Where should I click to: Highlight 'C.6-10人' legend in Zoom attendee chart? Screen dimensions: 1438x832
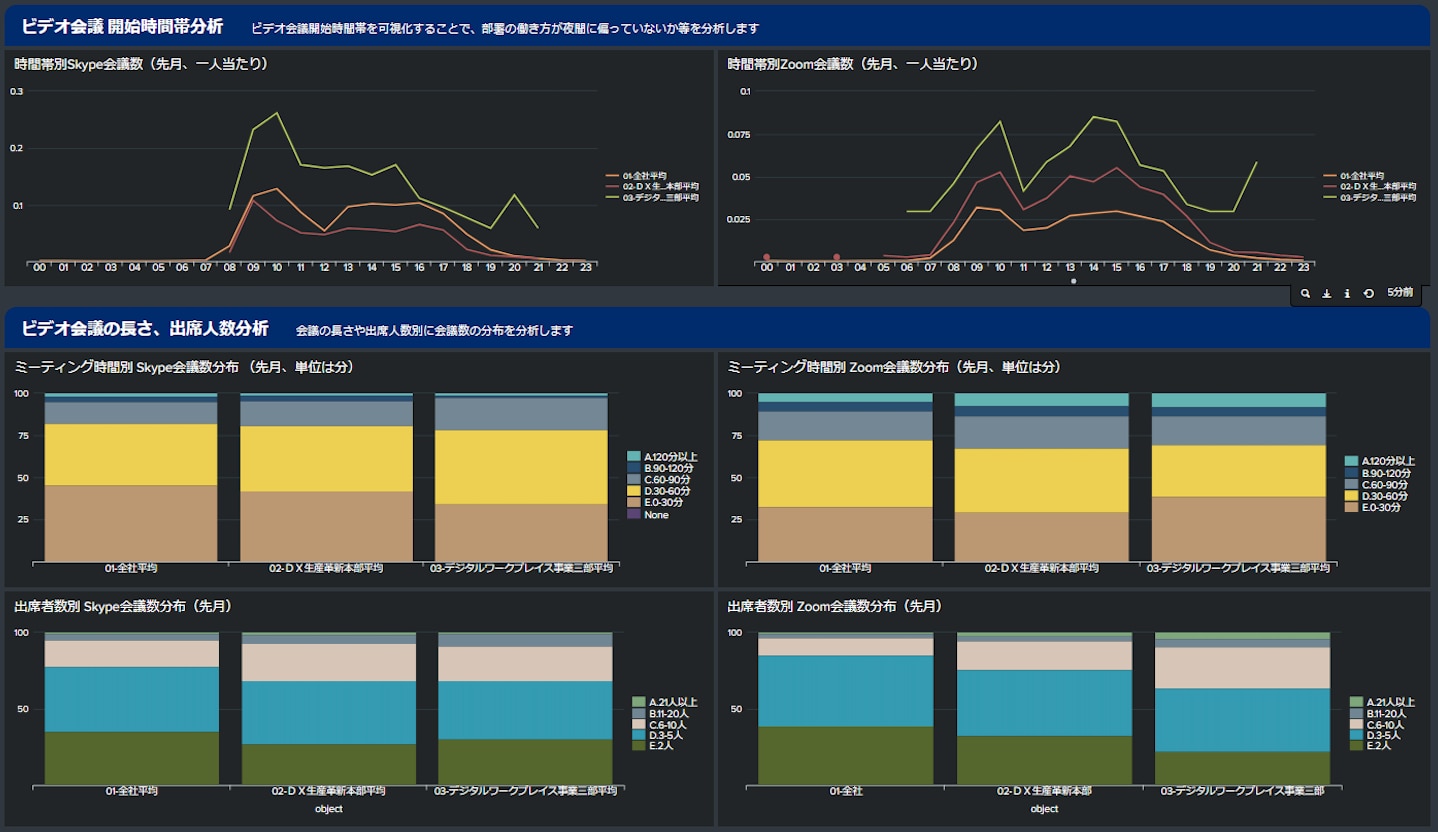[1377, 724]
